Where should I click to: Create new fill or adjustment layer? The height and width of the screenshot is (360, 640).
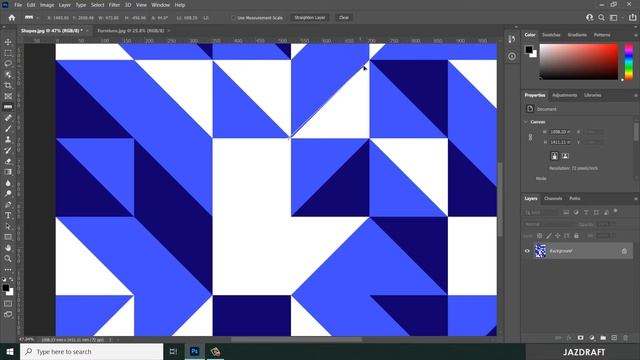592,338
